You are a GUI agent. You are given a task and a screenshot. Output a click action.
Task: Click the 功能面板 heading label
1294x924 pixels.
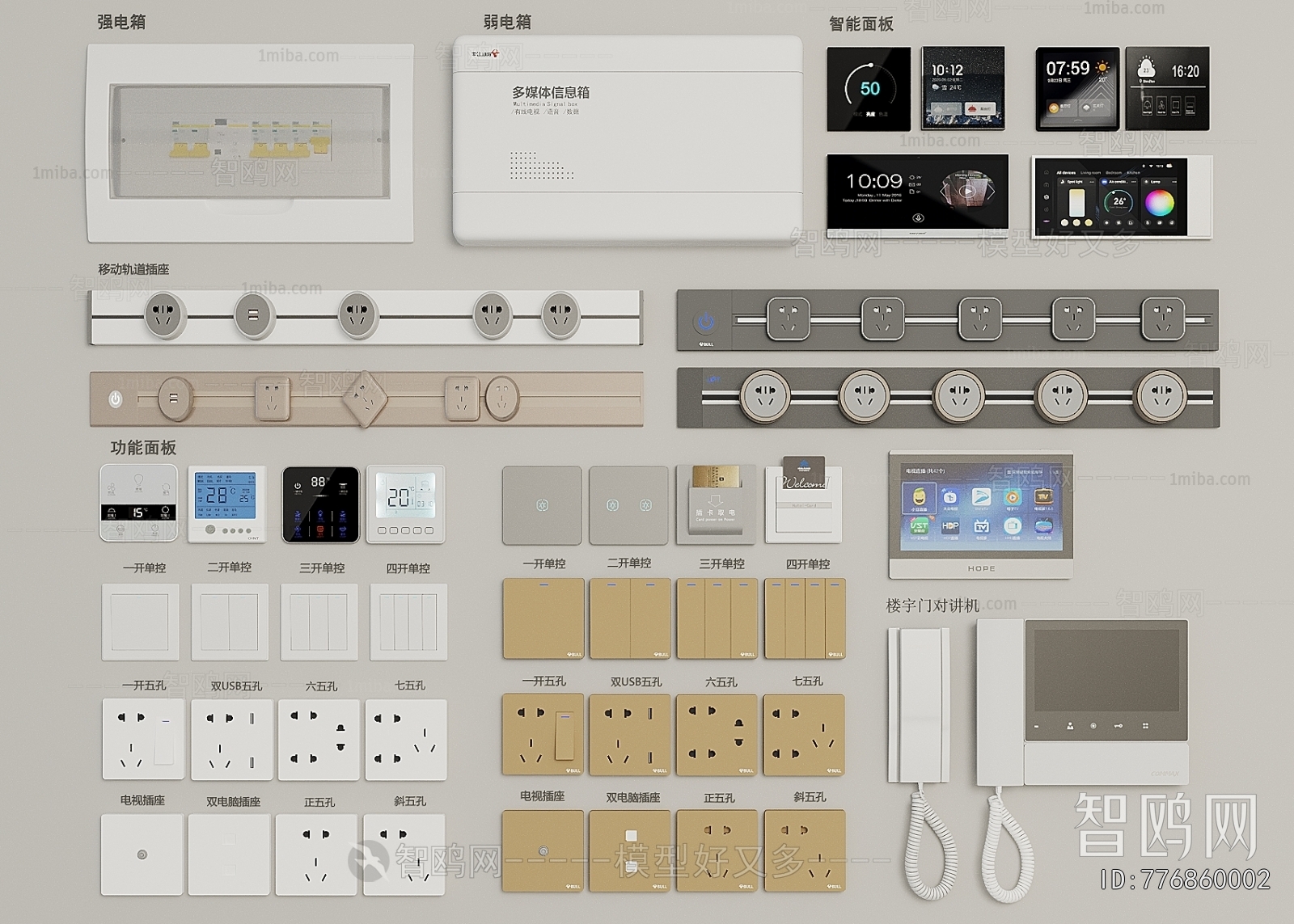tap(143, 447)
